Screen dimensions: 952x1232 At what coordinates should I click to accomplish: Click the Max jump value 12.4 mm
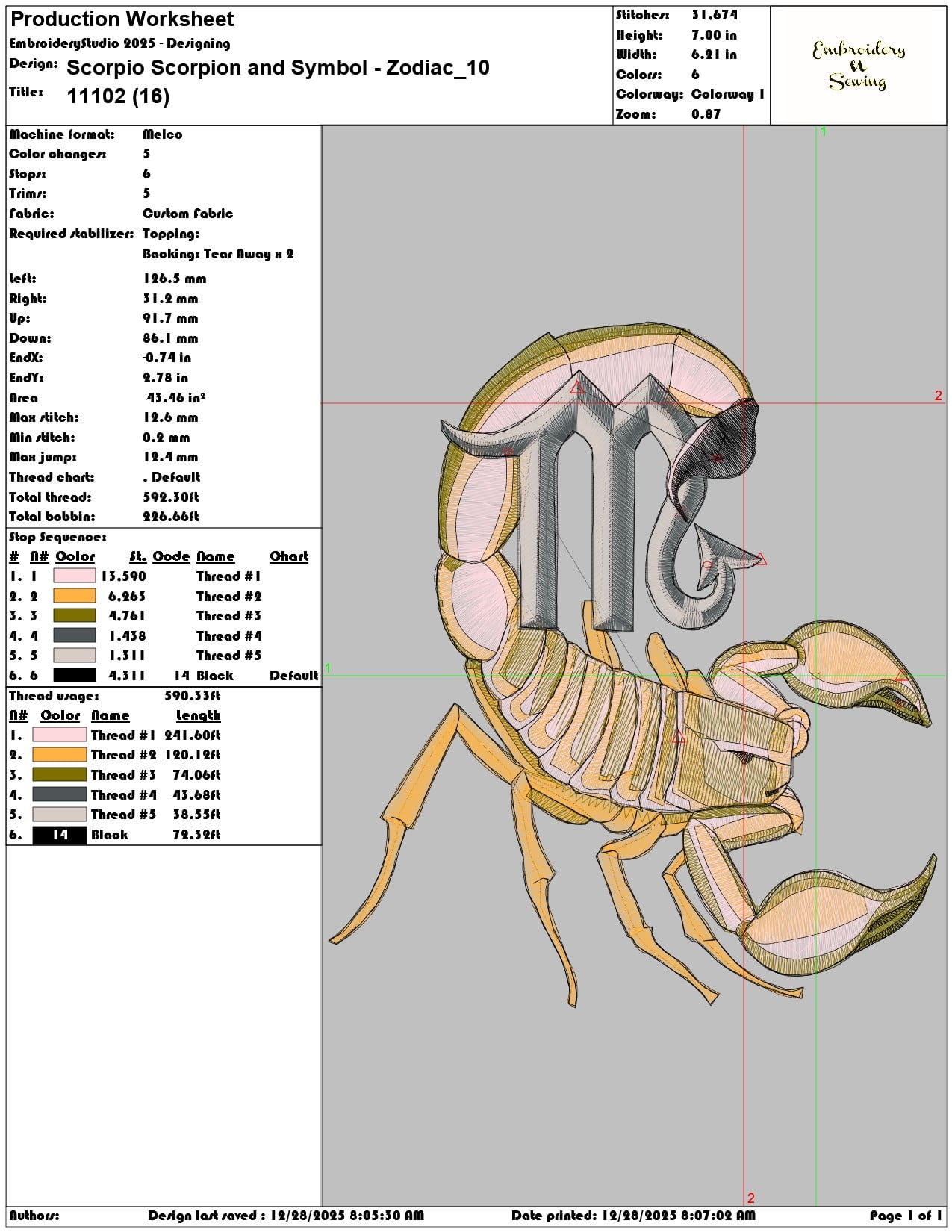tap(170, 457)
